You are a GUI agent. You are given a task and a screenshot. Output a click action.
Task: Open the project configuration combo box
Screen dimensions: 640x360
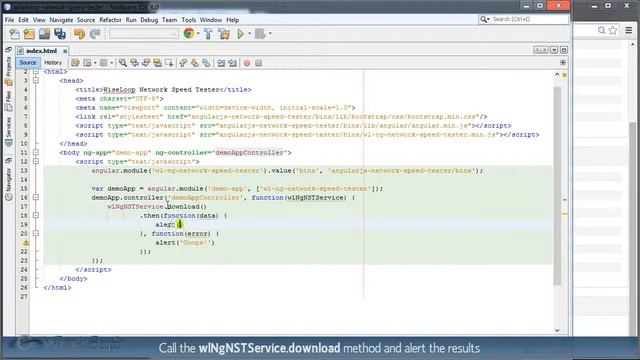(x=144, y=34)
